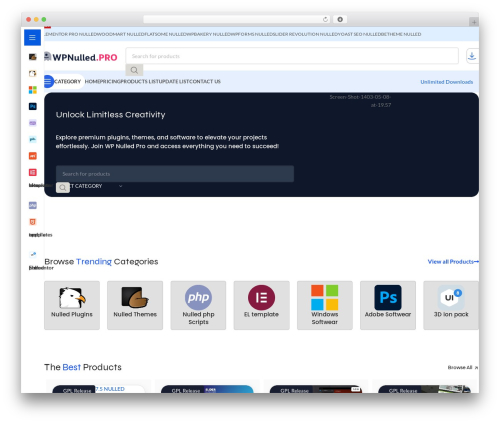Open the orange sidebar icon
This screenshot has width=500, height=423.
32,156
